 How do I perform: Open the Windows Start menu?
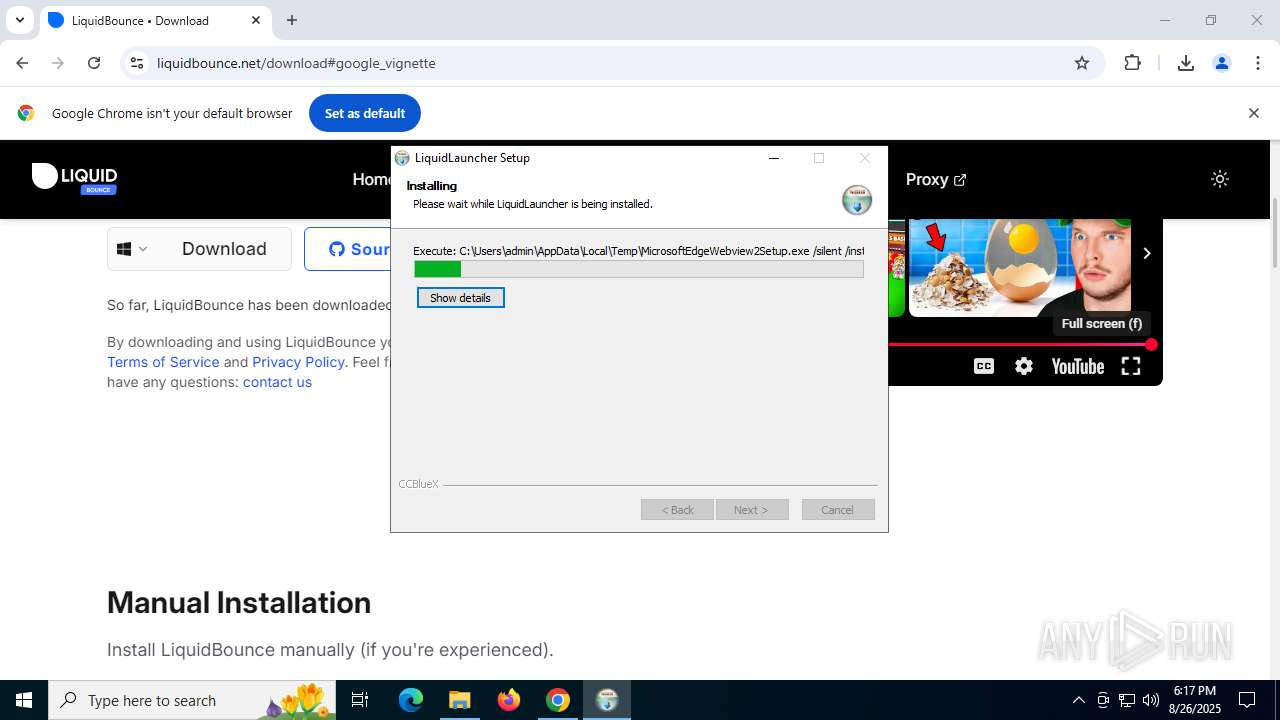(24, 700)
